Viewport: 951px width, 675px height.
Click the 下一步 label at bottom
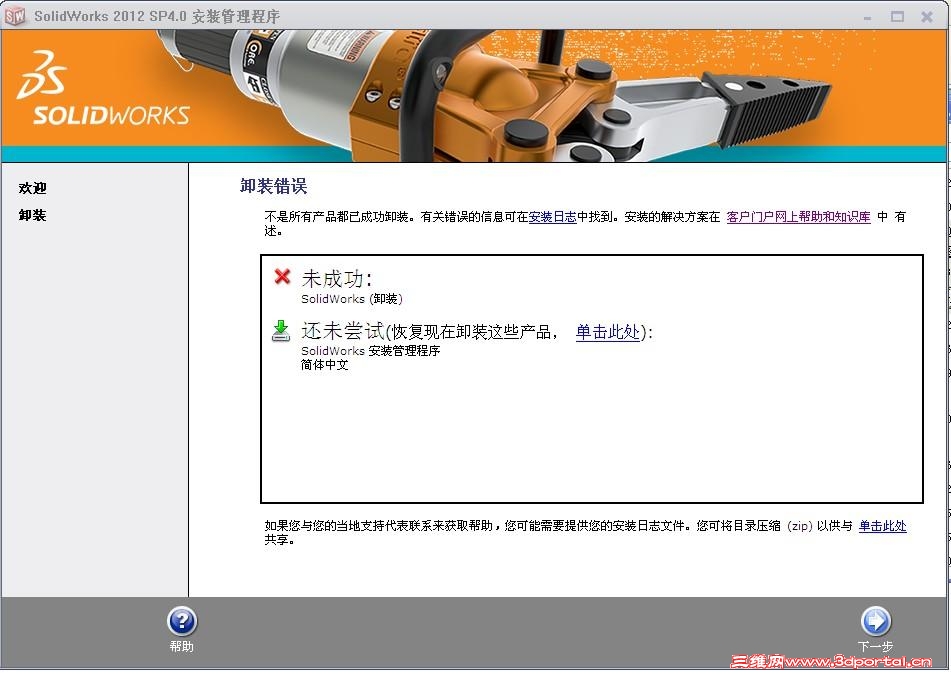(x=876, y=646)
